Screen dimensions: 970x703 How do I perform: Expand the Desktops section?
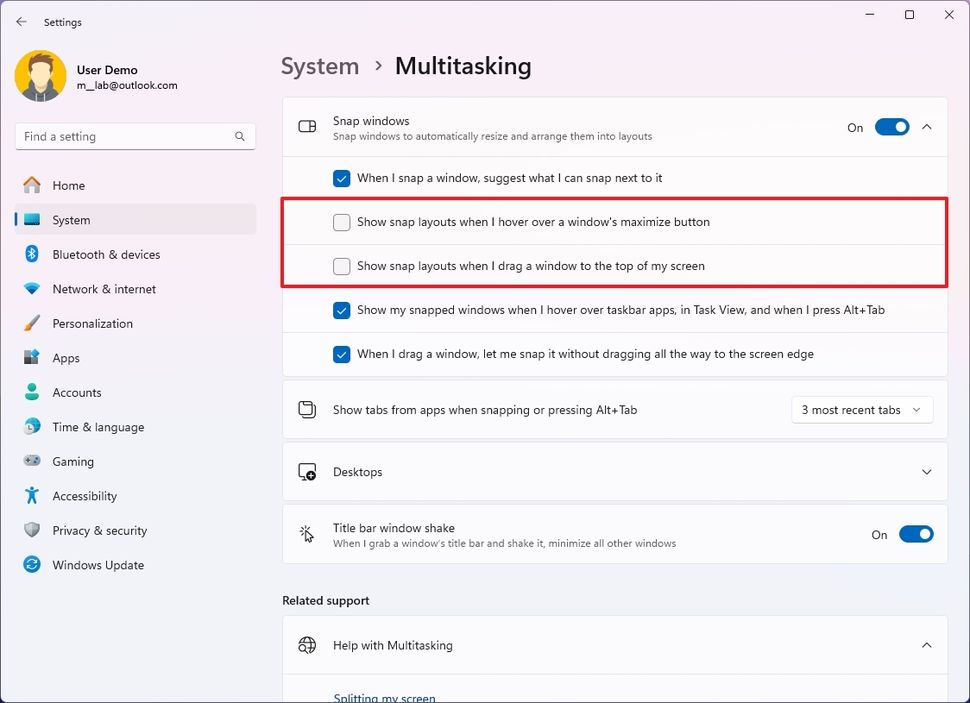click(926, 471)
